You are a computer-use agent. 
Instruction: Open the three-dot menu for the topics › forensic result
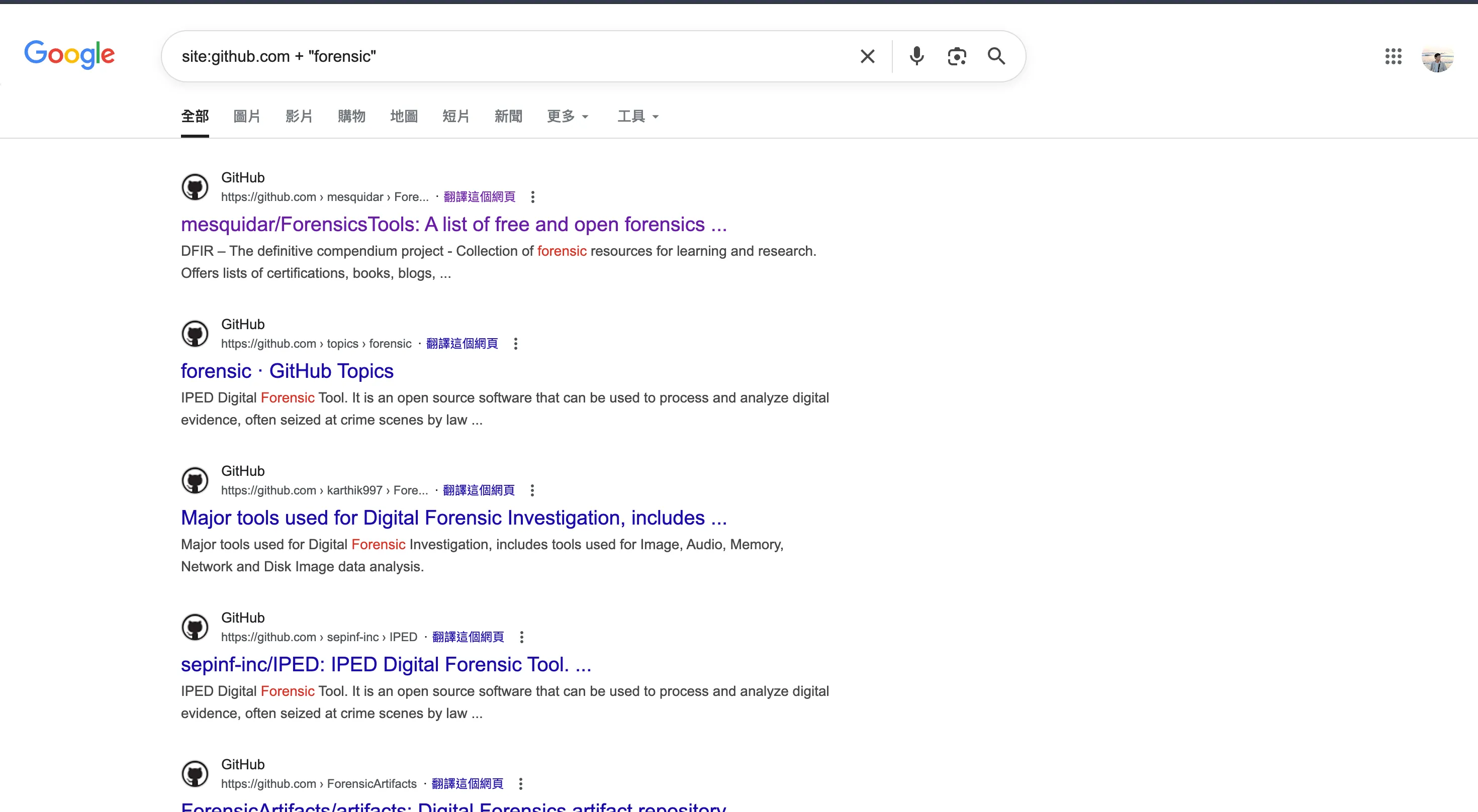click(515, 344)
